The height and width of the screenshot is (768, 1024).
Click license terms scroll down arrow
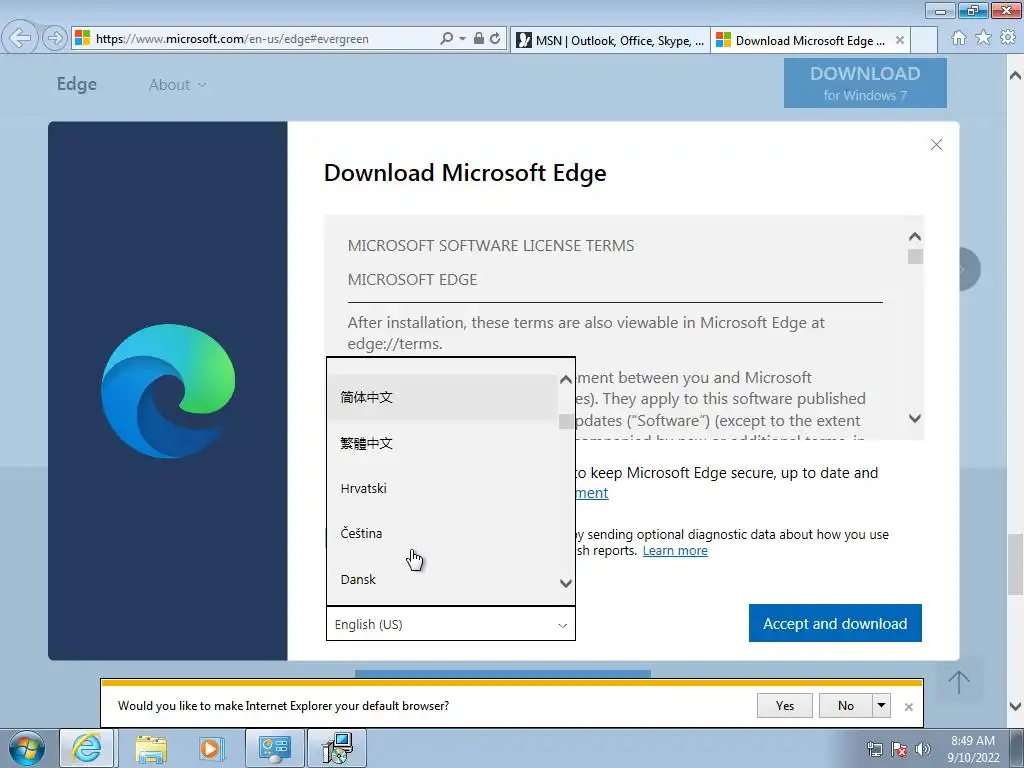coord(915,418)
